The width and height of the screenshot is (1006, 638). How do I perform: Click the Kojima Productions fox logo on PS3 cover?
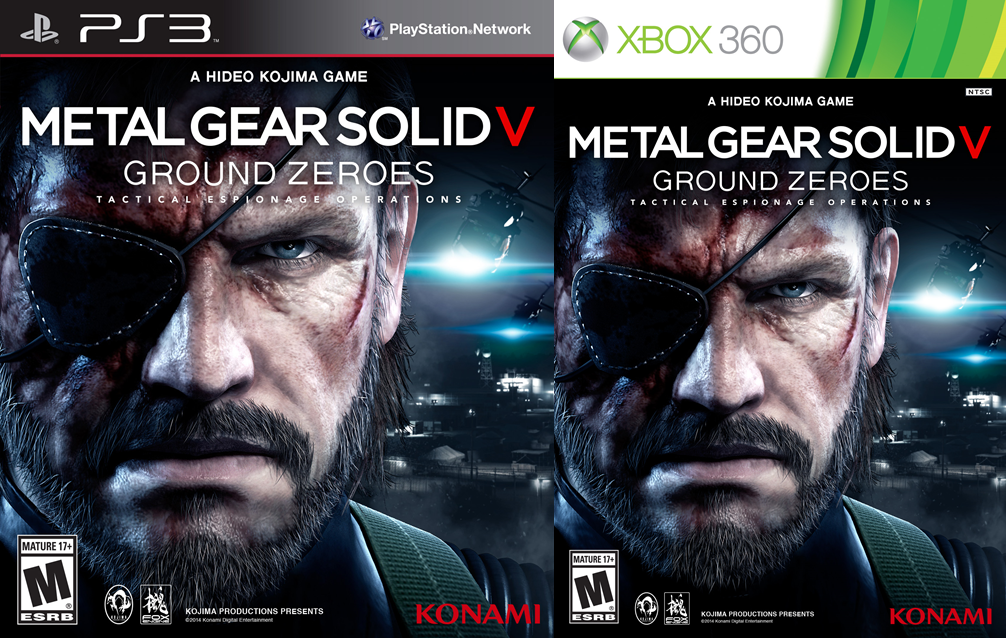[119, 604]
